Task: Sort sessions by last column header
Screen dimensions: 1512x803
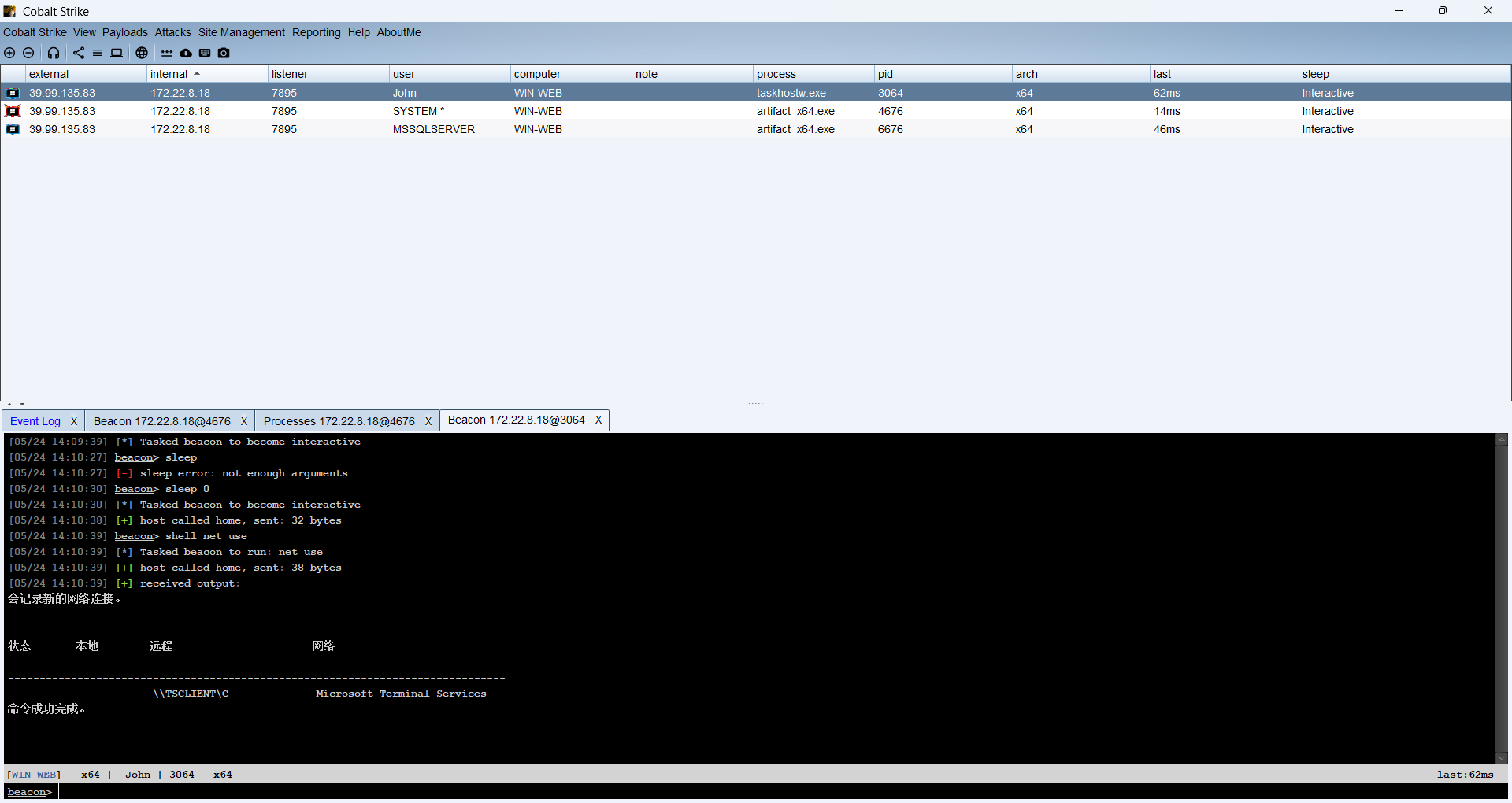Action: click(x=1225, y=74)
